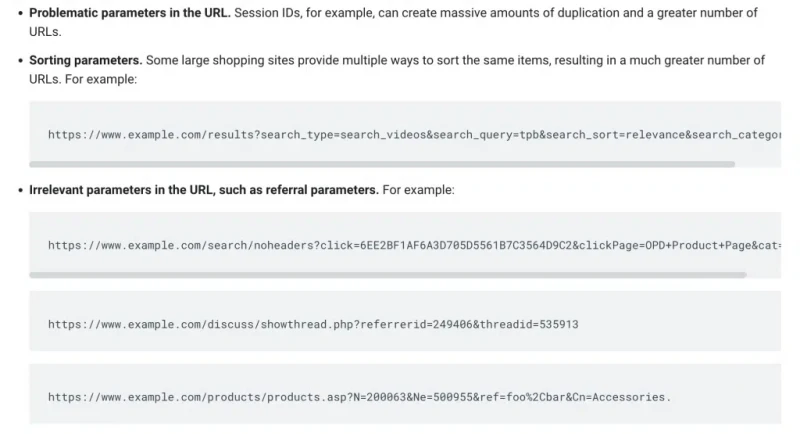Click the bullet before 'Irrelevant parameters'
The height and width of the screenshot is (434, 800).
pyautogui.click(x=20, y=190)
